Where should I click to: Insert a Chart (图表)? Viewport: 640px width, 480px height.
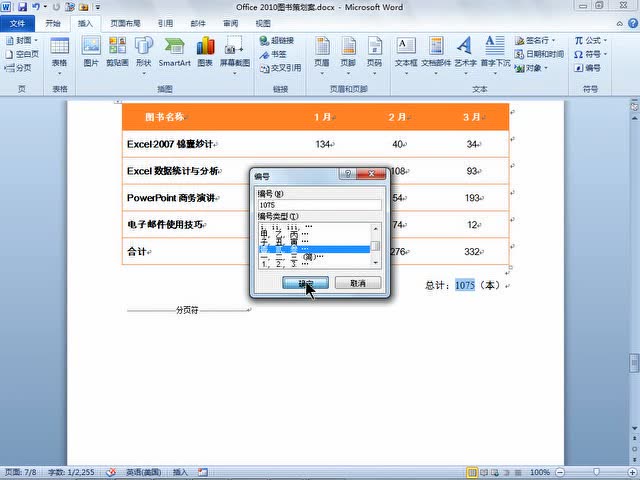205,53
